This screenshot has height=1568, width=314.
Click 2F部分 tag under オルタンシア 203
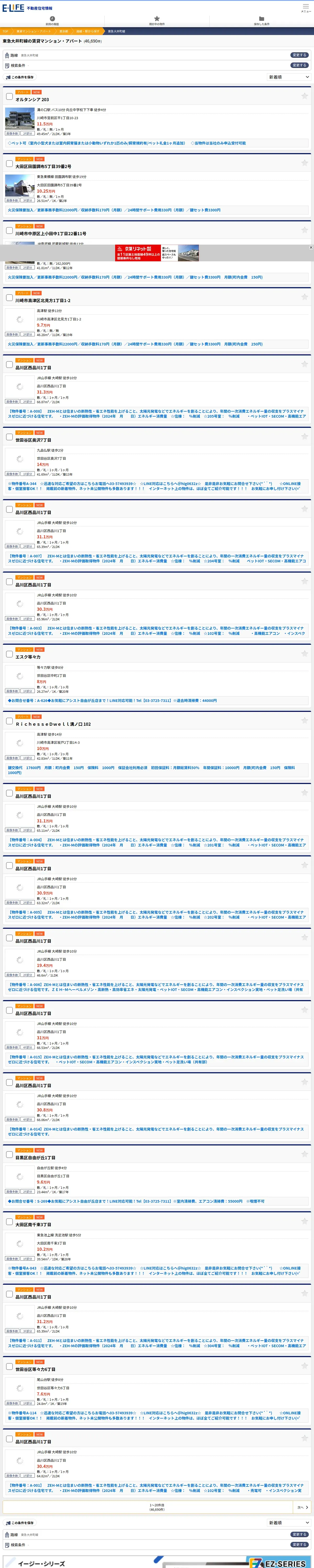27,133
